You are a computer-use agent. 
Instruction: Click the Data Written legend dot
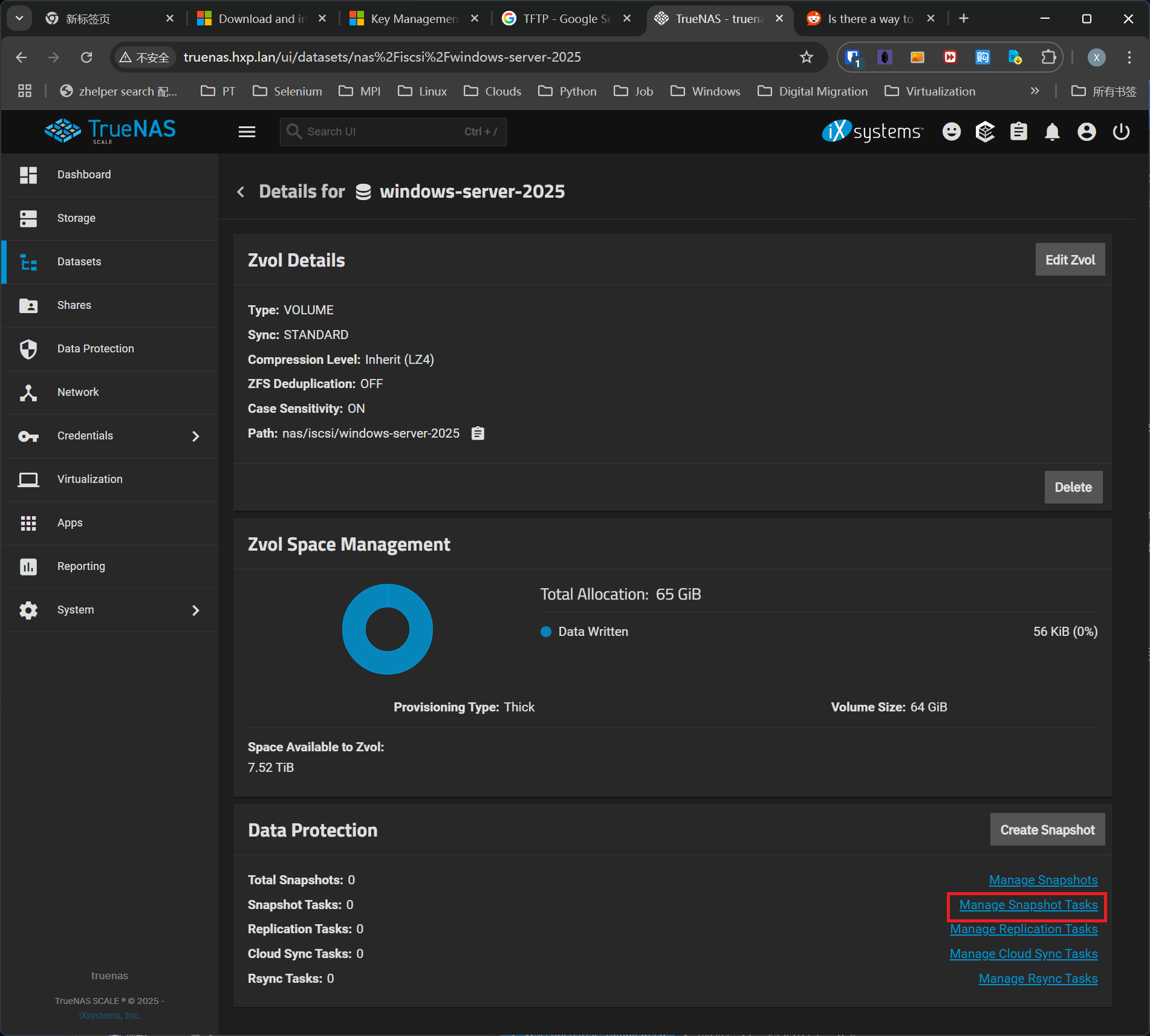546,632
